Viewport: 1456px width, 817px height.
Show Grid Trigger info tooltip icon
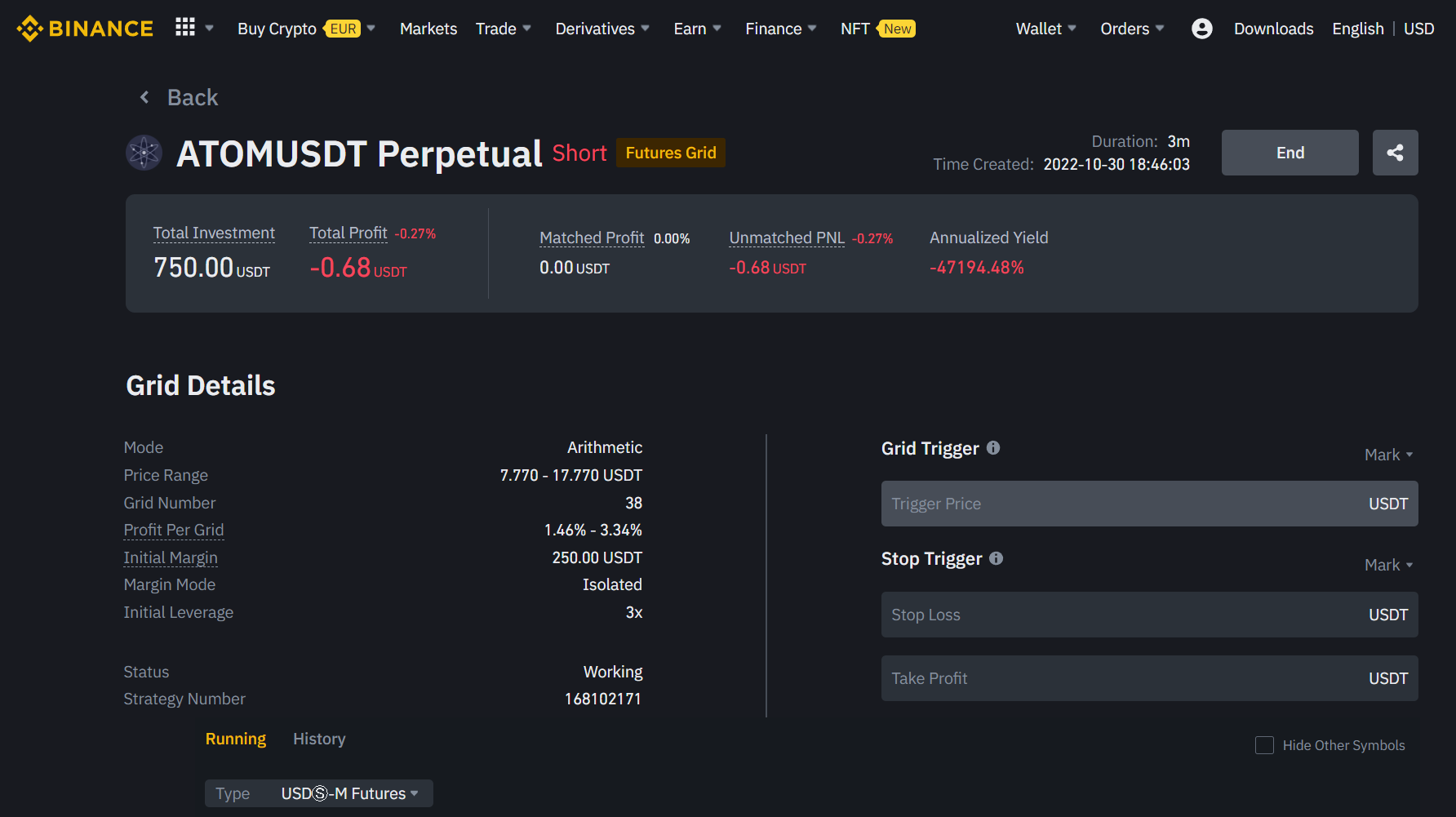pyautogui.click(x=993, y=448)
